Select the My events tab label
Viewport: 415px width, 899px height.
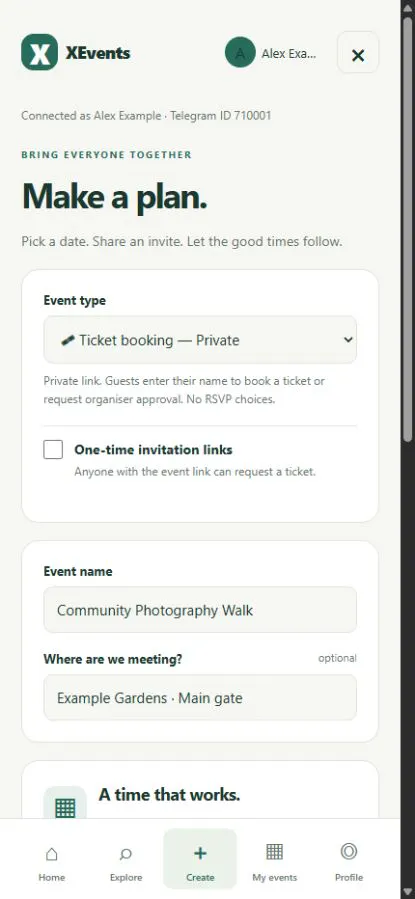click(275, 877)
